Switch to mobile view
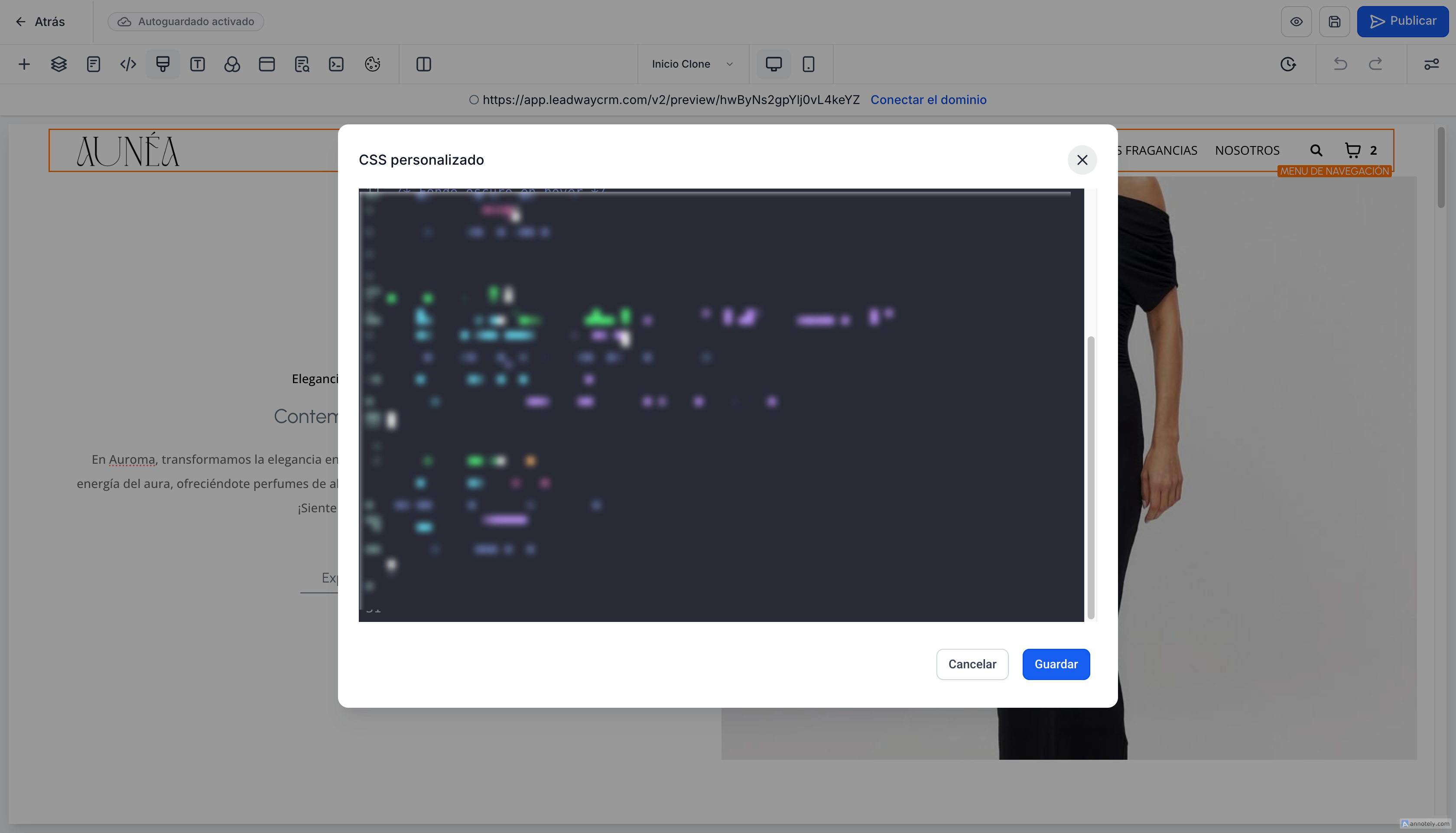 coord(808,64)
